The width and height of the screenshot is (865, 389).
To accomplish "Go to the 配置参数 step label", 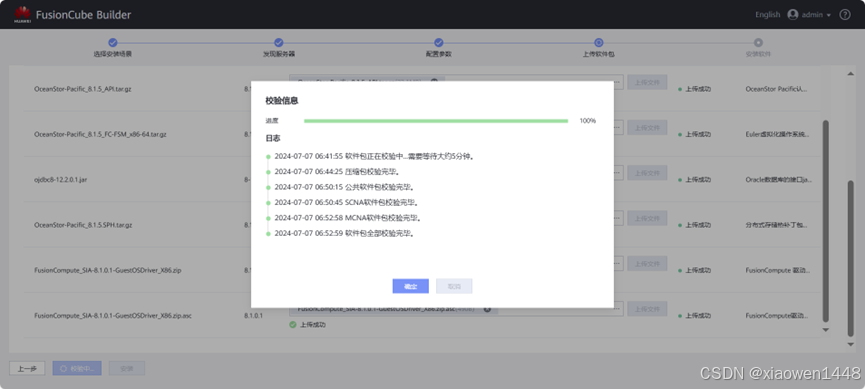I will click(x=439, y=54).
